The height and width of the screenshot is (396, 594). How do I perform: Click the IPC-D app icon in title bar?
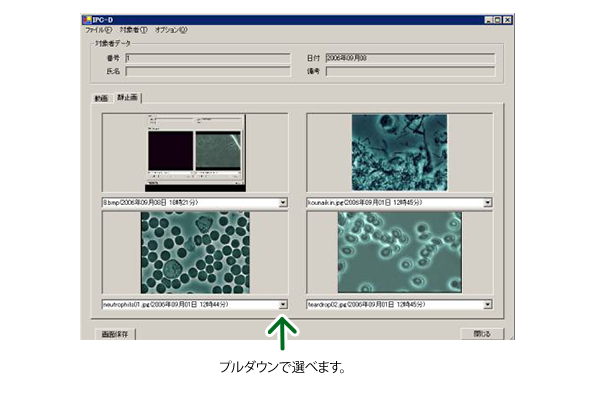click(87, 20)
